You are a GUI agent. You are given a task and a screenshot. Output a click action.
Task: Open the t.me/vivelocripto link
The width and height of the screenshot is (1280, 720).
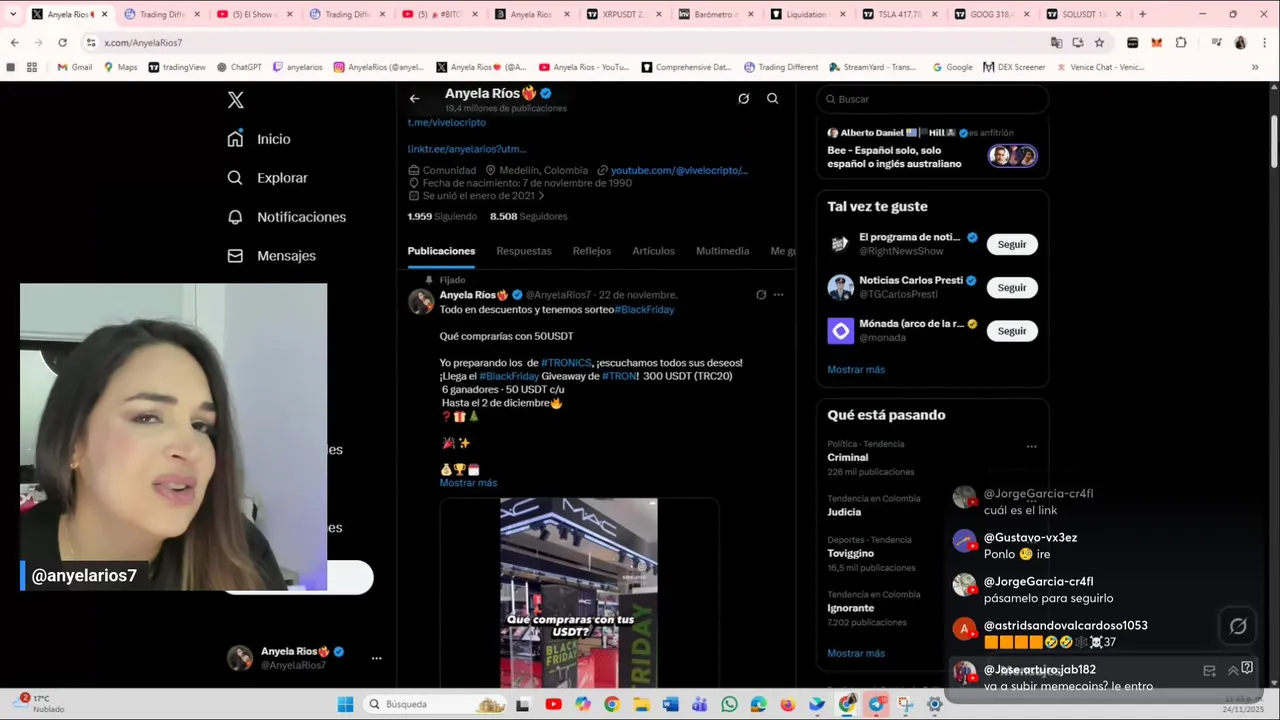pos(446,122)
